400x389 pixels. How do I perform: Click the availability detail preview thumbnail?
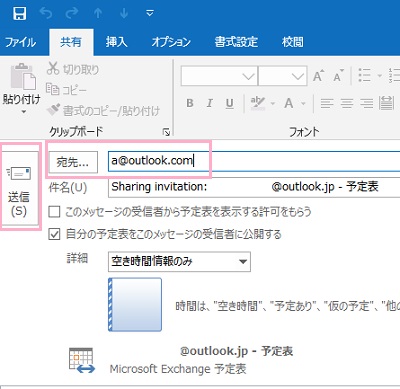pyautogui.click(x=135, y=305)
